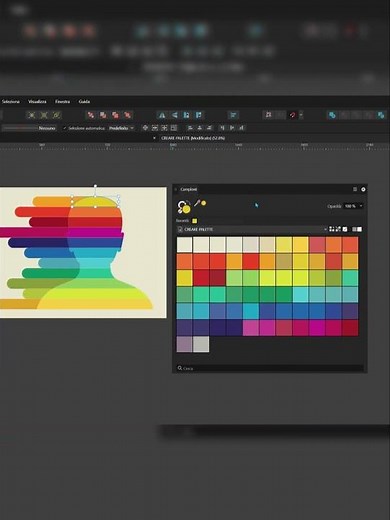This screenshot has width=390, height=520.
Task: Click fourth transform-option icon after Predefinito
Action: (174, 128)
